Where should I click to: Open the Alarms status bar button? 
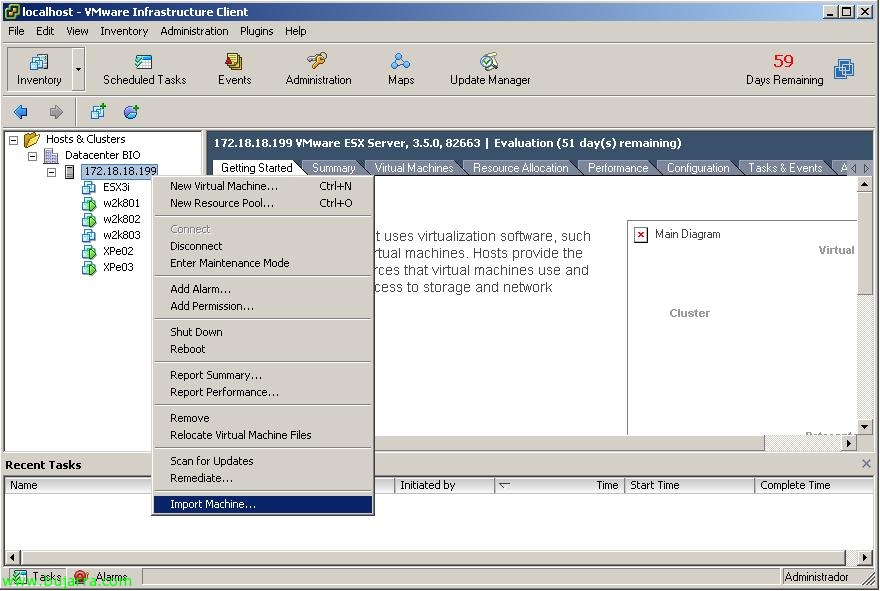pos(102,576)
